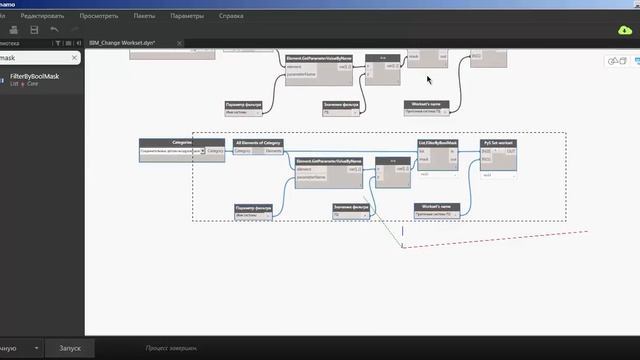Save the graph with the floppy icon
The width and height of the screenshot is (640, 360).
coord(34,30)
